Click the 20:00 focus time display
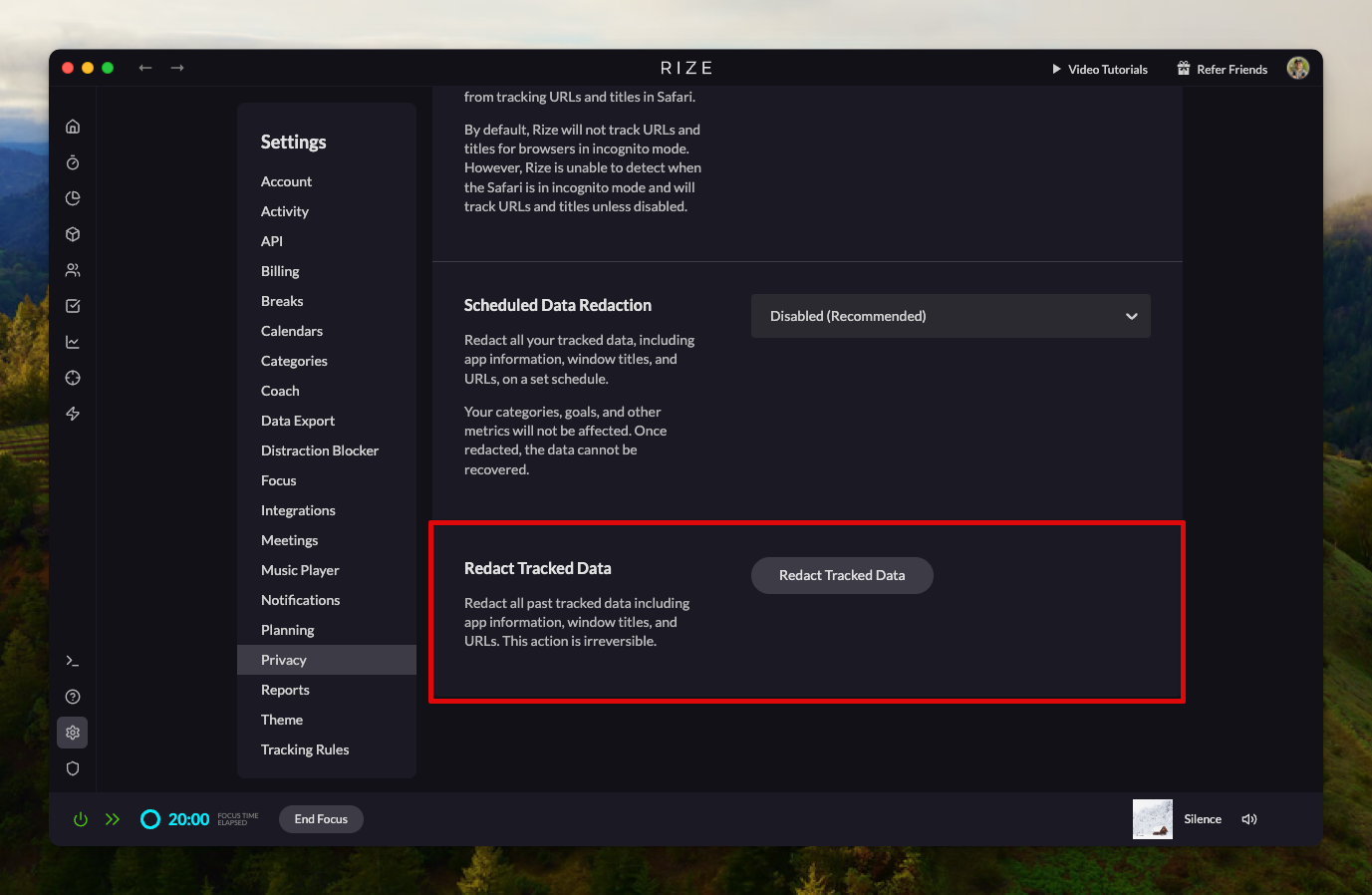Screen dimensions: 1372x895 [x=188, y=819]
